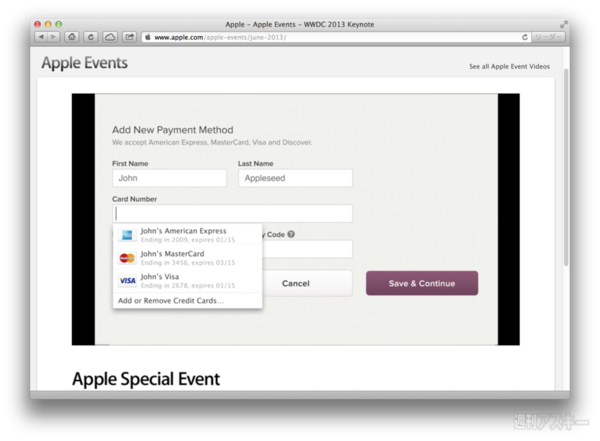Viewport: 600px width, 441px height.
Task: Click the URL address bar www.apple.com
Action: [x=337, y=37]
